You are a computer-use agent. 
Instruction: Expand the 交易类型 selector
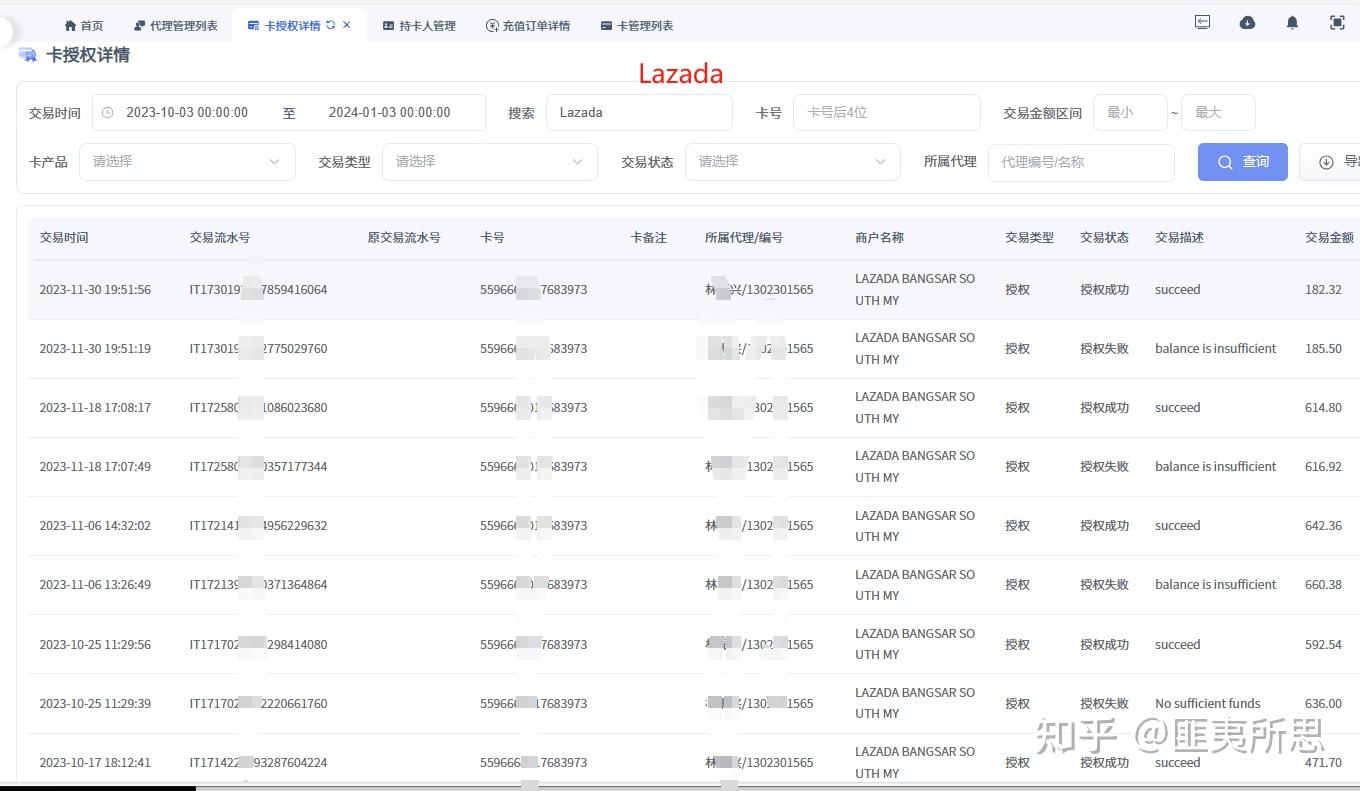[x=489, y=161]
